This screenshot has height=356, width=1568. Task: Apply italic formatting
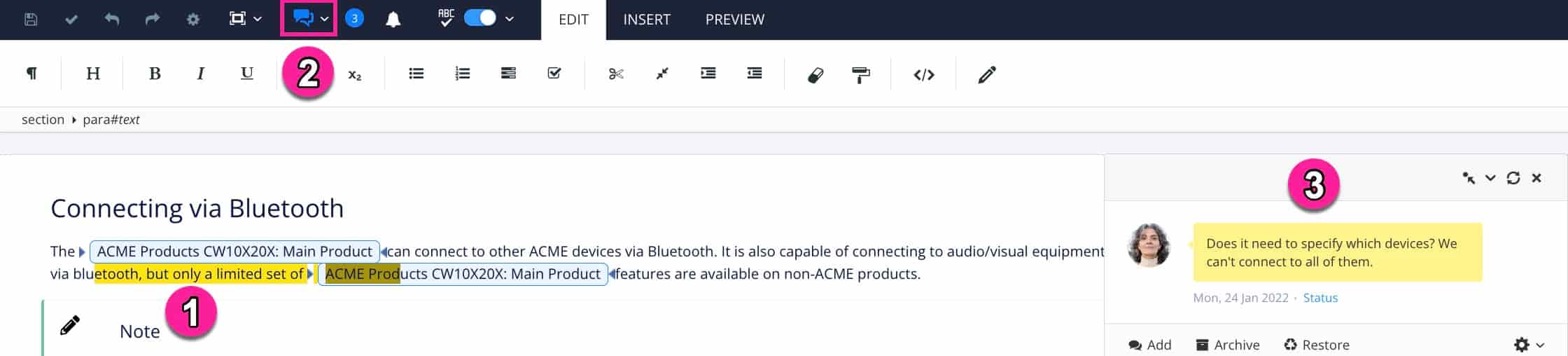[x=201, y=74]
